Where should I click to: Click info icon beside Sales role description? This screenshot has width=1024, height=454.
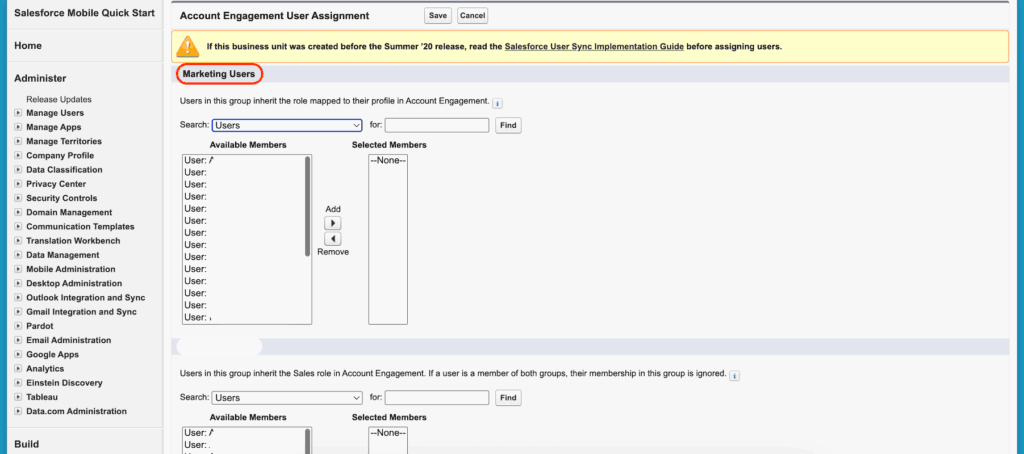pyautogui.click(x=734, y=376)
